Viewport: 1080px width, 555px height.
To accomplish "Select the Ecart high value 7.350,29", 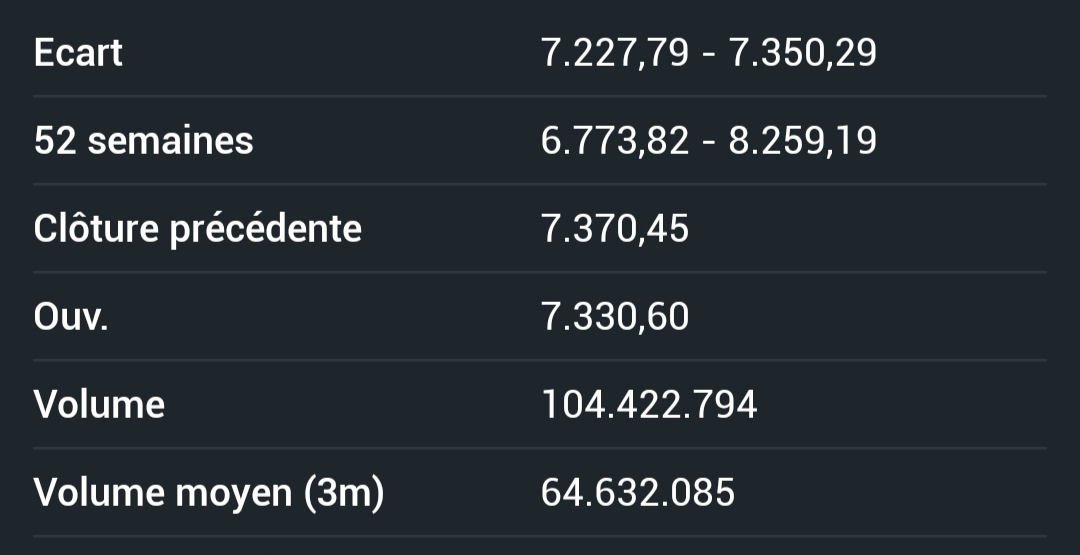I will coord(802,53).
